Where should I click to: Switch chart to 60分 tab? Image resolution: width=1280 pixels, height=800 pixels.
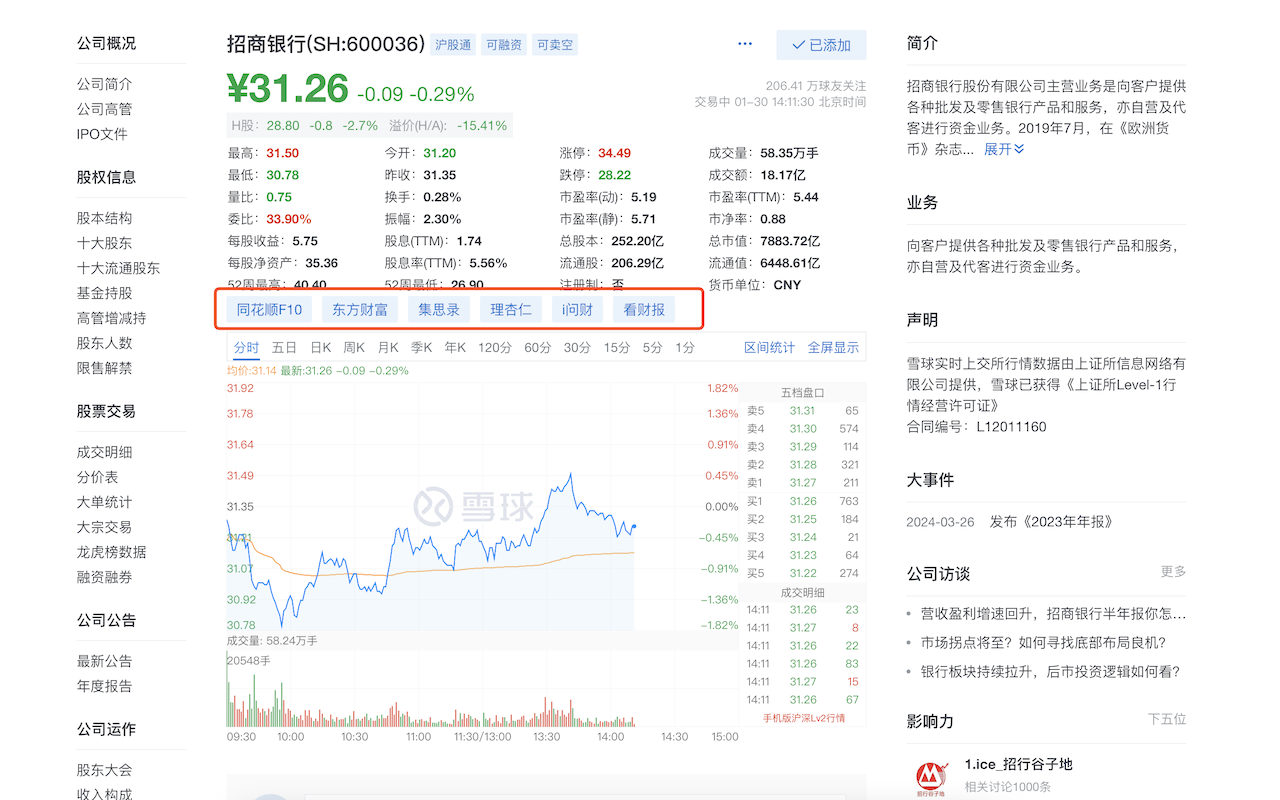(x=537, y=348)
